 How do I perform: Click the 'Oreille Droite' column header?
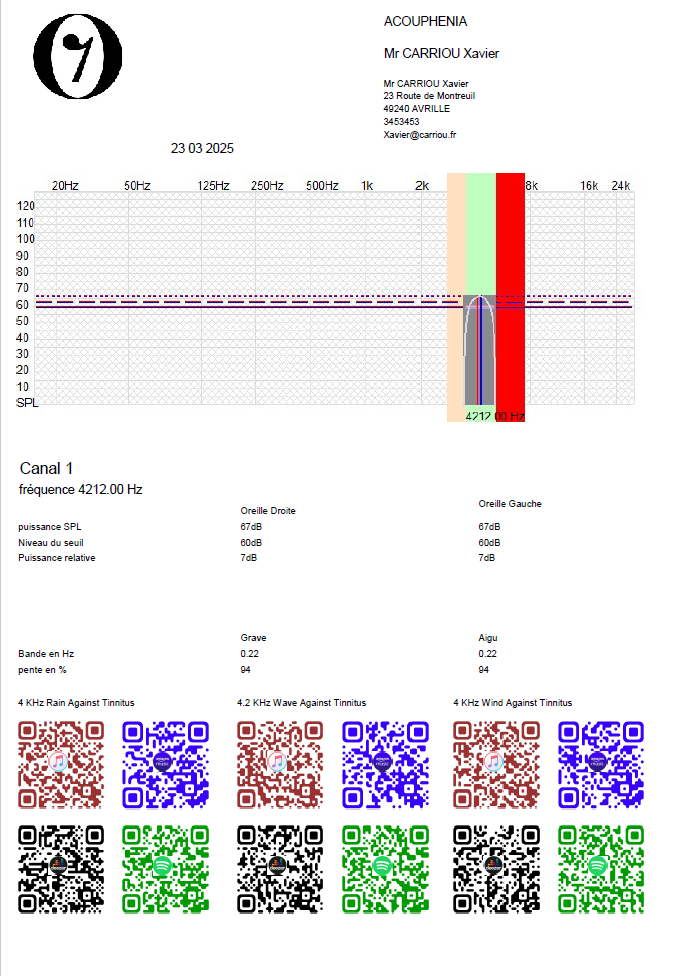tap(268, 510)
